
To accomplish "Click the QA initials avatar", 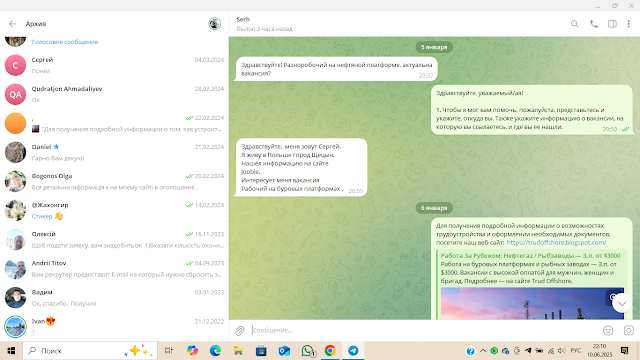I will pyautogui.click(x=15, y=94).
